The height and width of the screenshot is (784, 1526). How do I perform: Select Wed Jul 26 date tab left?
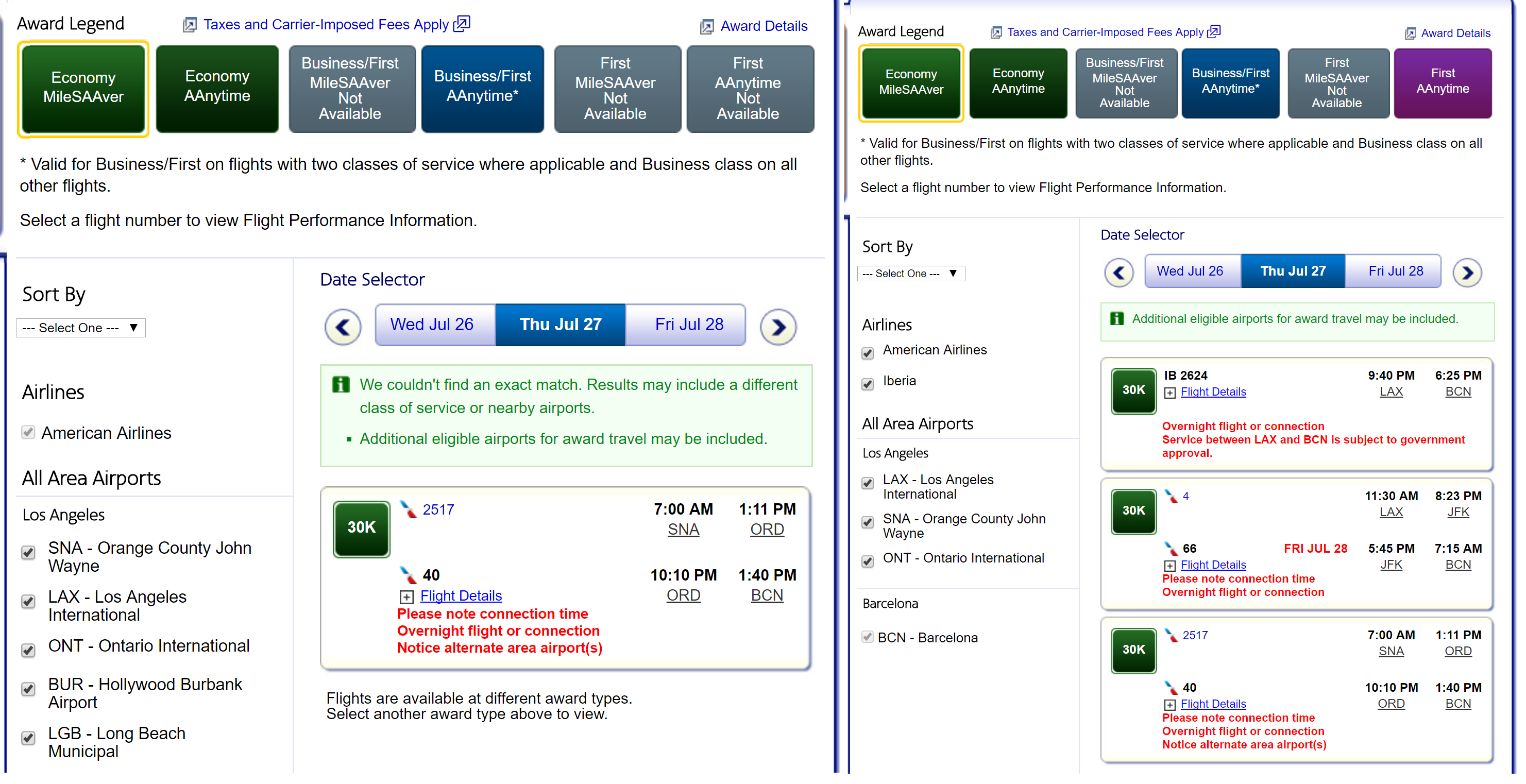(x=432, y=325)
